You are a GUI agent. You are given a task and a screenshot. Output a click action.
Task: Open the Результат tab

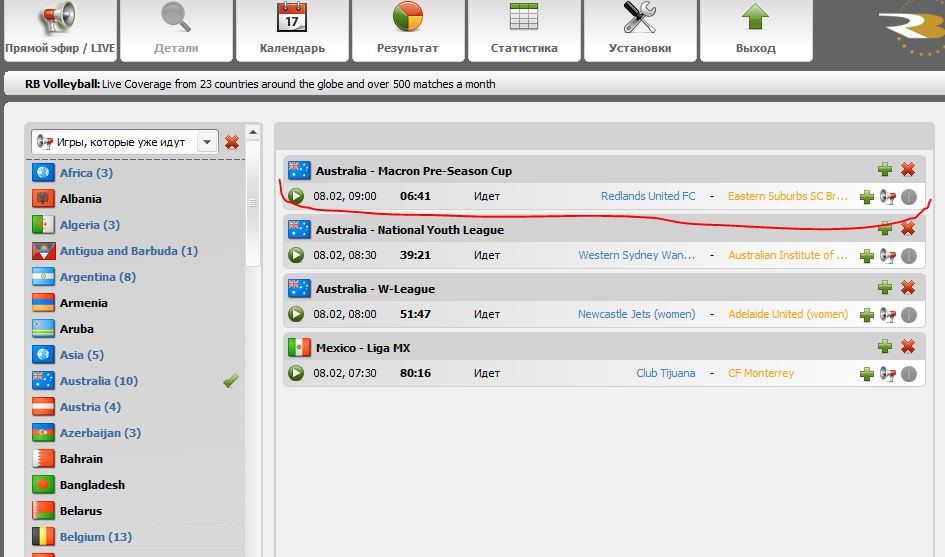coord(408,30)
